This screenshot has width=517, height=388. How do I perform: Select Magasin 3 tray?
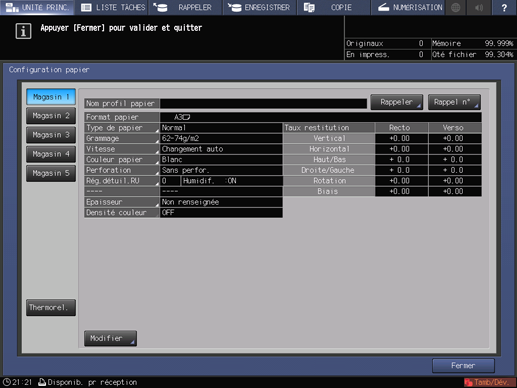tap(51, 135)
